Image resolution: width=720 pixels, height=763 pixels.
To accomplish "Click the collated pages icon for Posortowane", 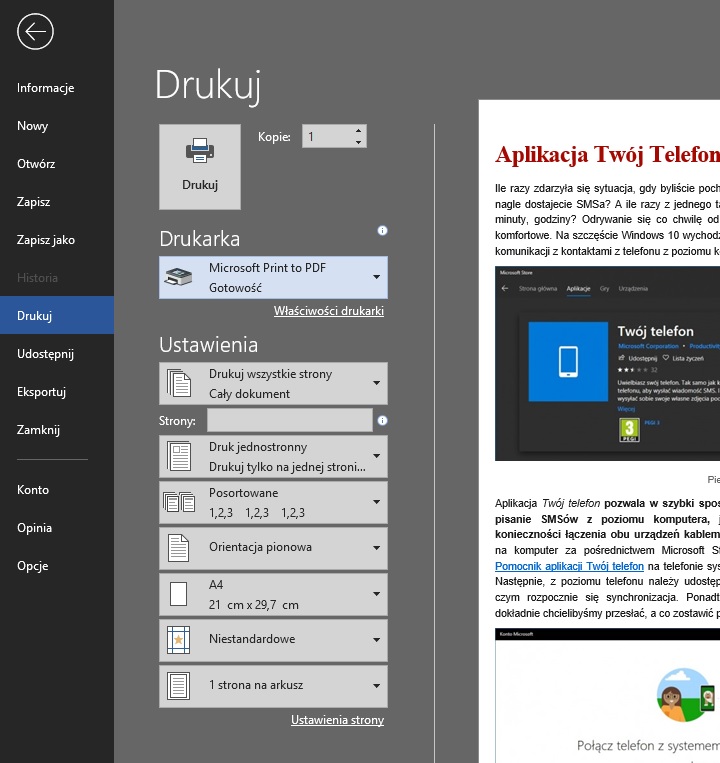I will coord(179,502).
